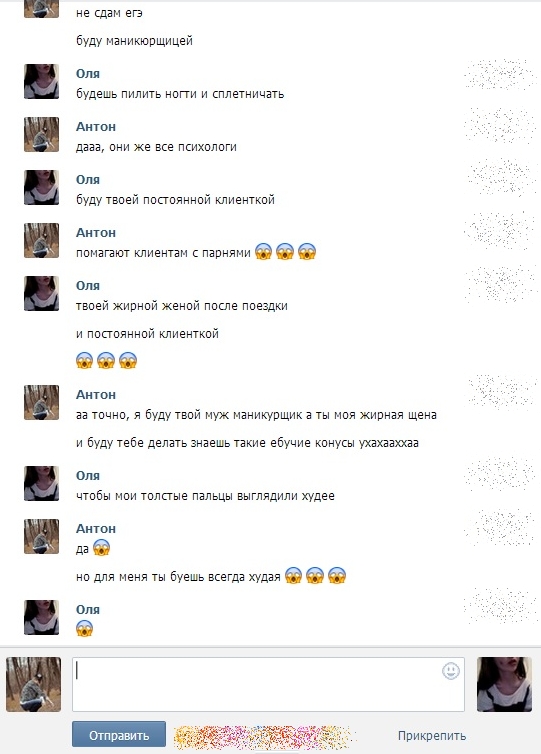Open Оля's name above 'будешь пилить ногти'
The height and width of the screenshot is (754, 541).
coord(88,74)
